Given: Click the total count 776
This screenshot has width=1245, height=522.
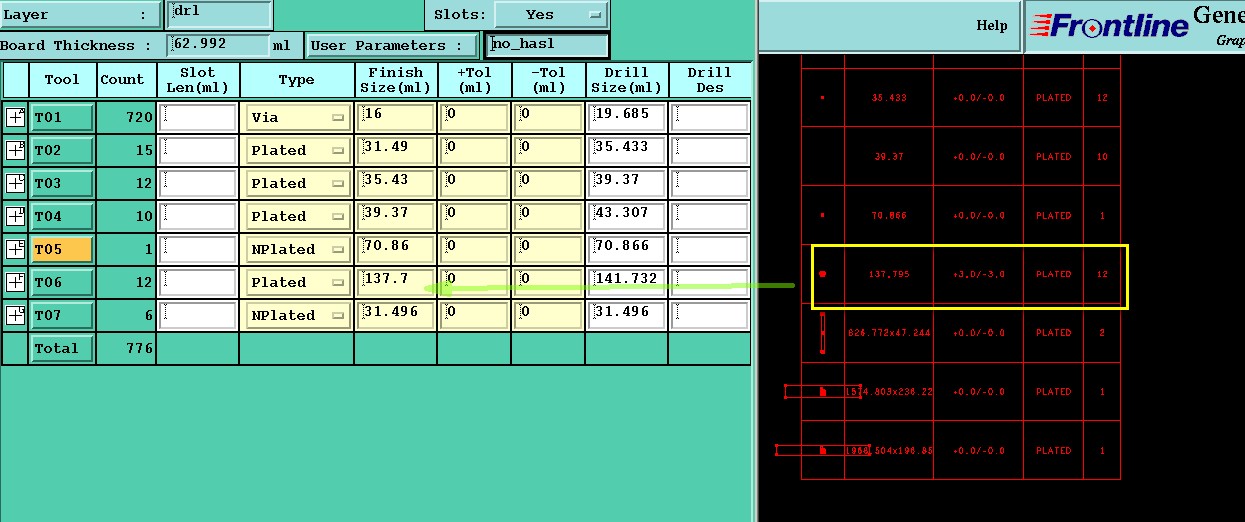Looking at the screenshot, I should click(139, 348).
